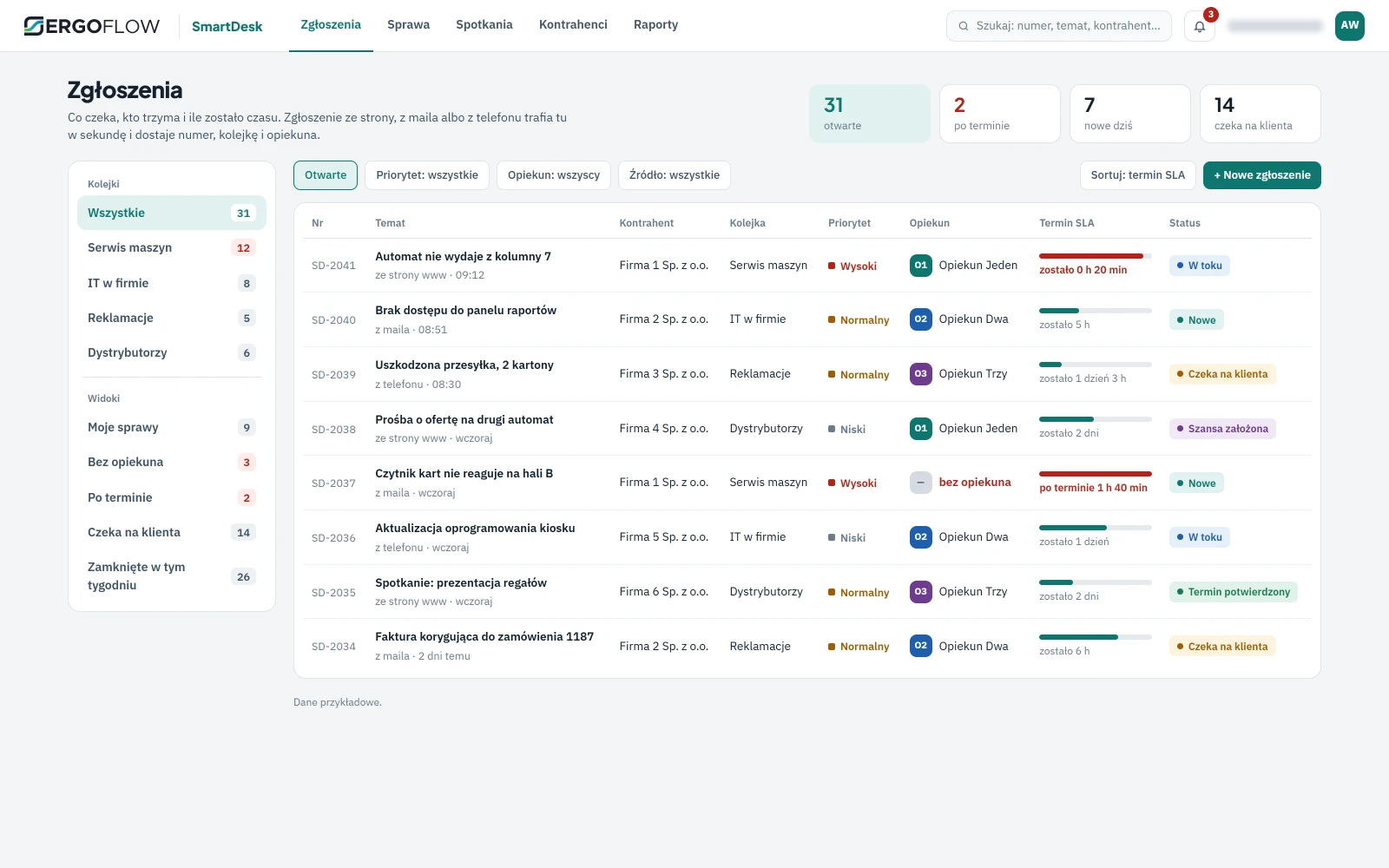Click the bez opiekuna label in SD-2037
The image size is (1389, 868).
(975, 483)
